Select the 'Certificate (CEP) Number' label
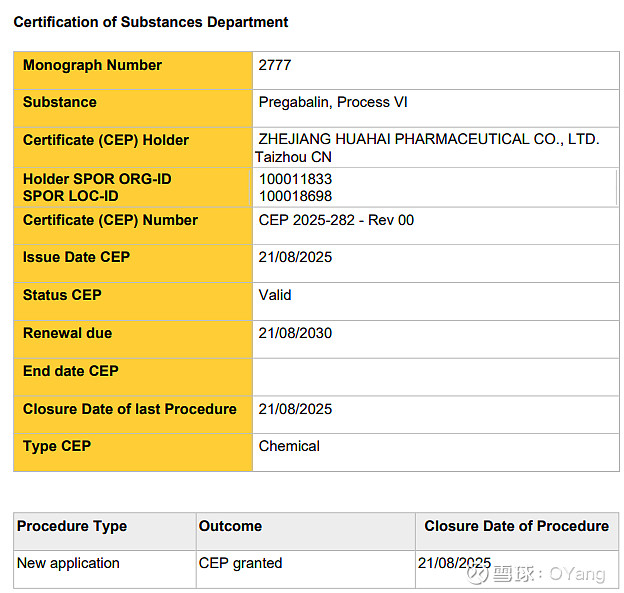624x593 pixels. pos(110,220)
